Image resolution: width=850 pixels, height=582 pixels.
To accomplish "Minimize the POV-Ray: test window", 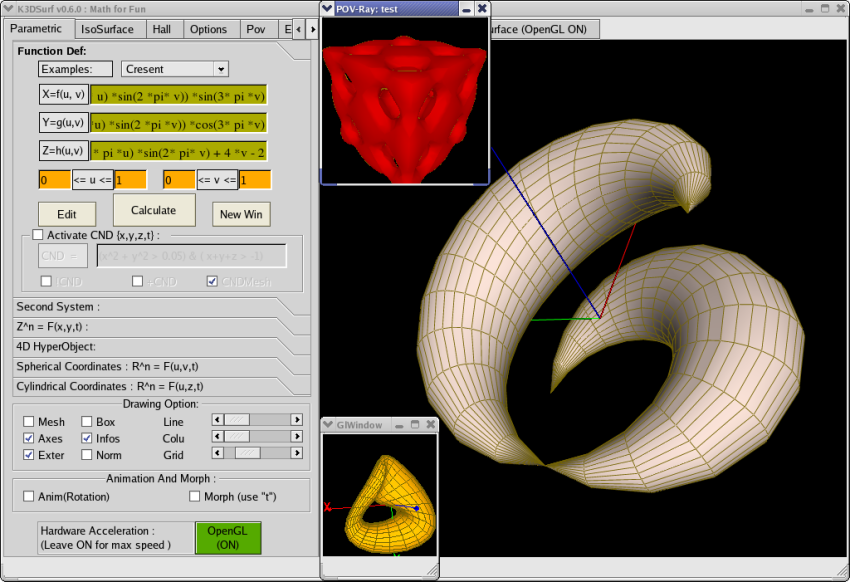I will [467, 8].
